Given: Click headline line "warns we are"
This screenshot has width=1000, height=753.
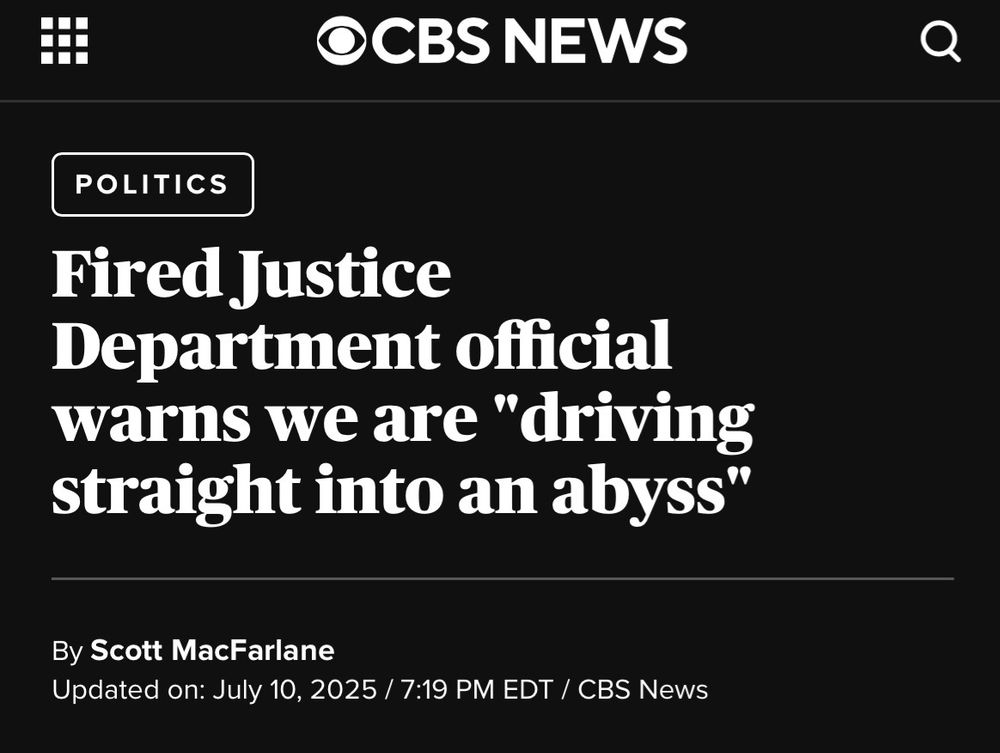Looking at the screenshot, I should pos(265,421).
